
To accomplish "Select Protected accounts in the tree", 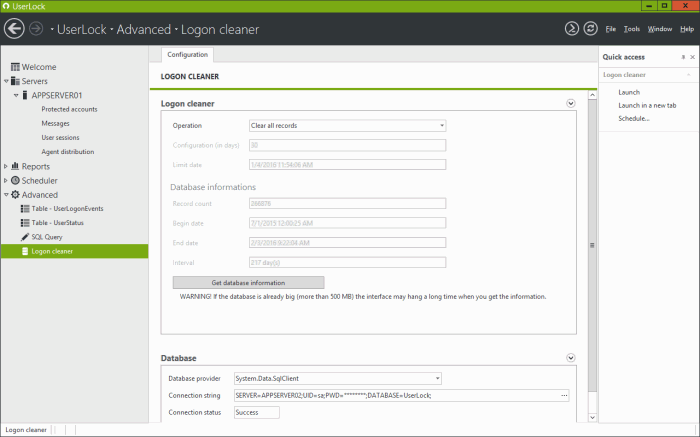I will [x=69, y=109].
